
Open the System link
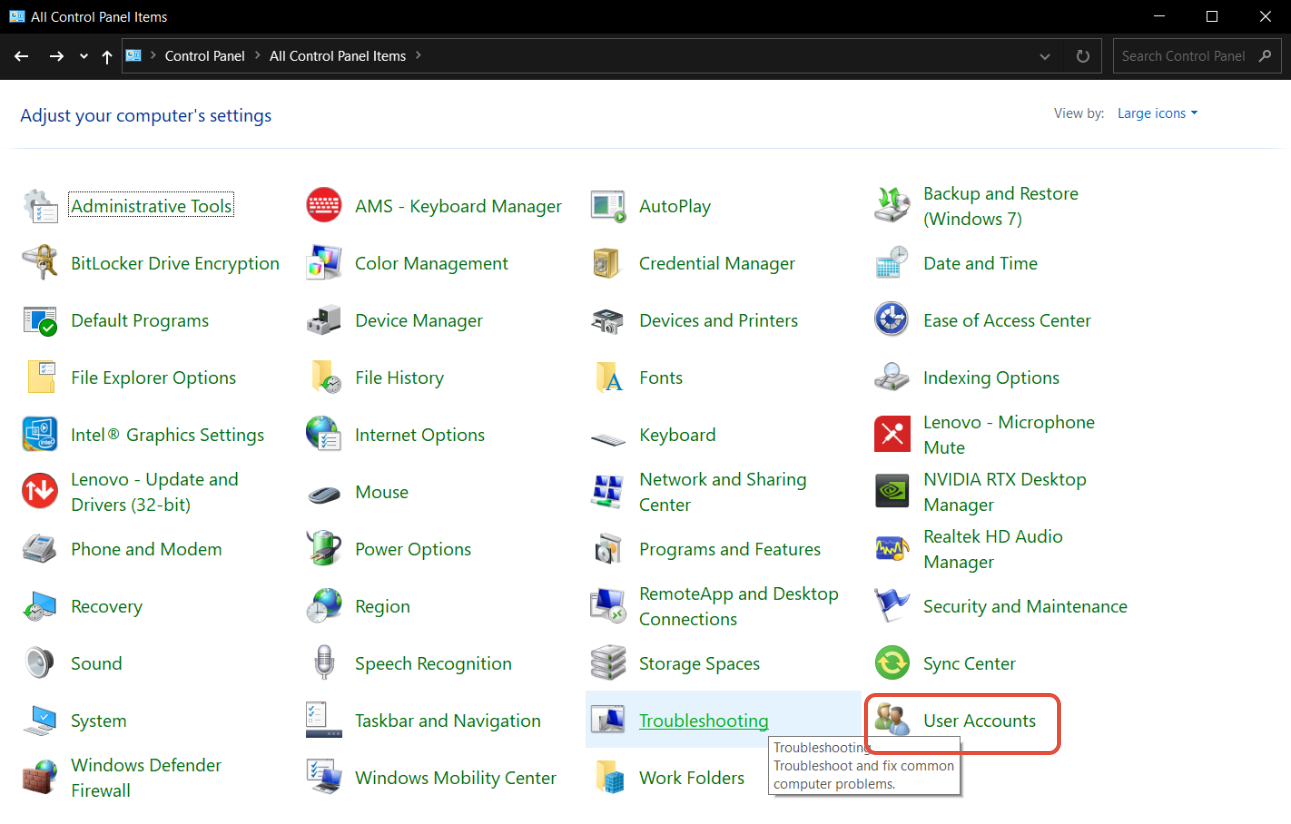pos(99,720)
